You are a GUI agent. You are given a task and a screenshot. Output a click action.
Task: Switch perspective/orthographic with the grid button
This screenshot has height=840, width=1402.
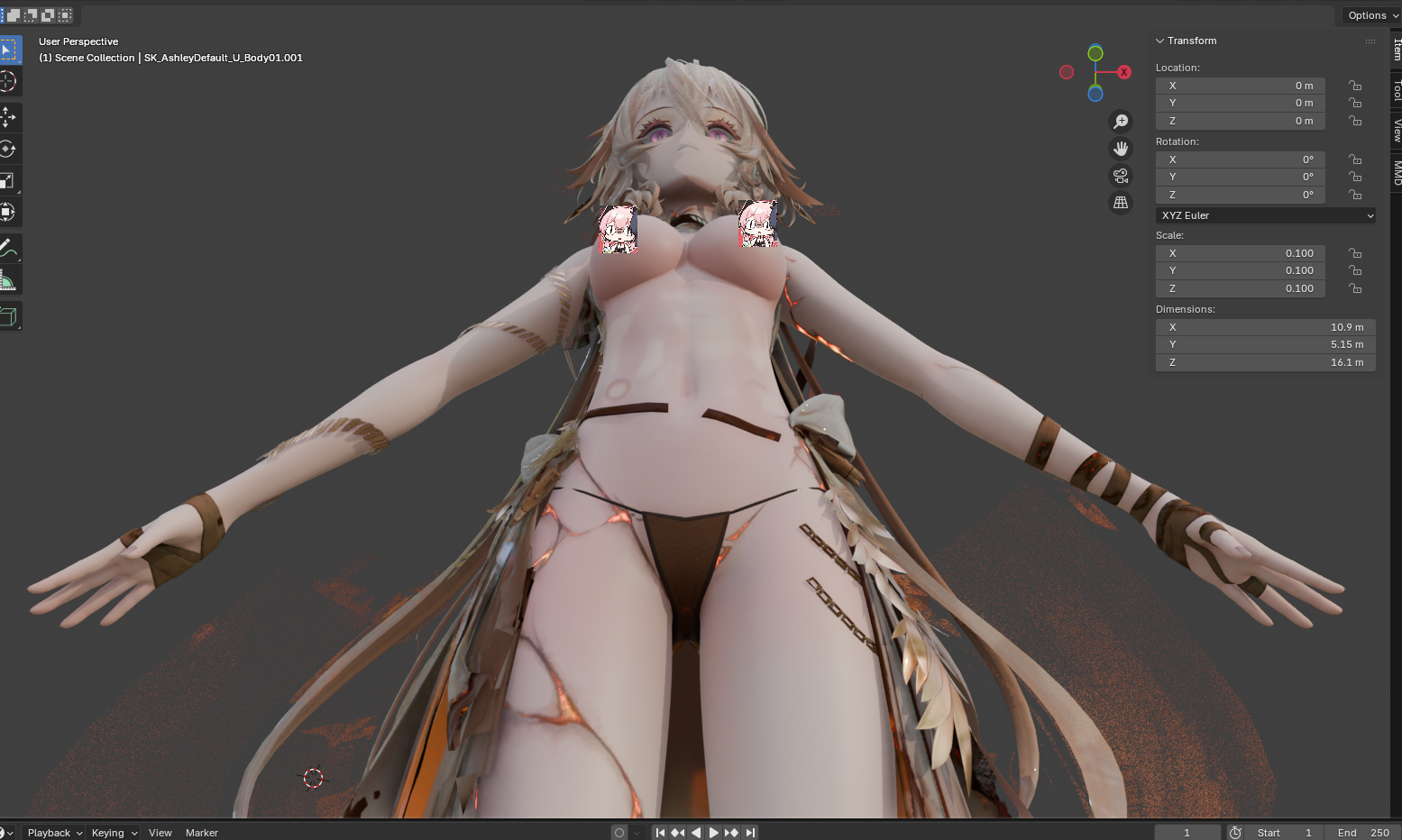coord(1121,203)
